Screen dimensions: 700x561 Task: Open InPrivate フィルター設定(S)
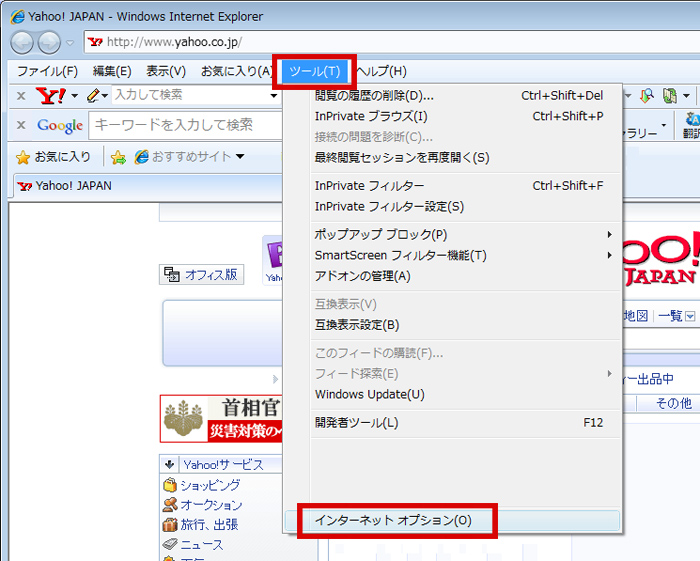(453, 207)
